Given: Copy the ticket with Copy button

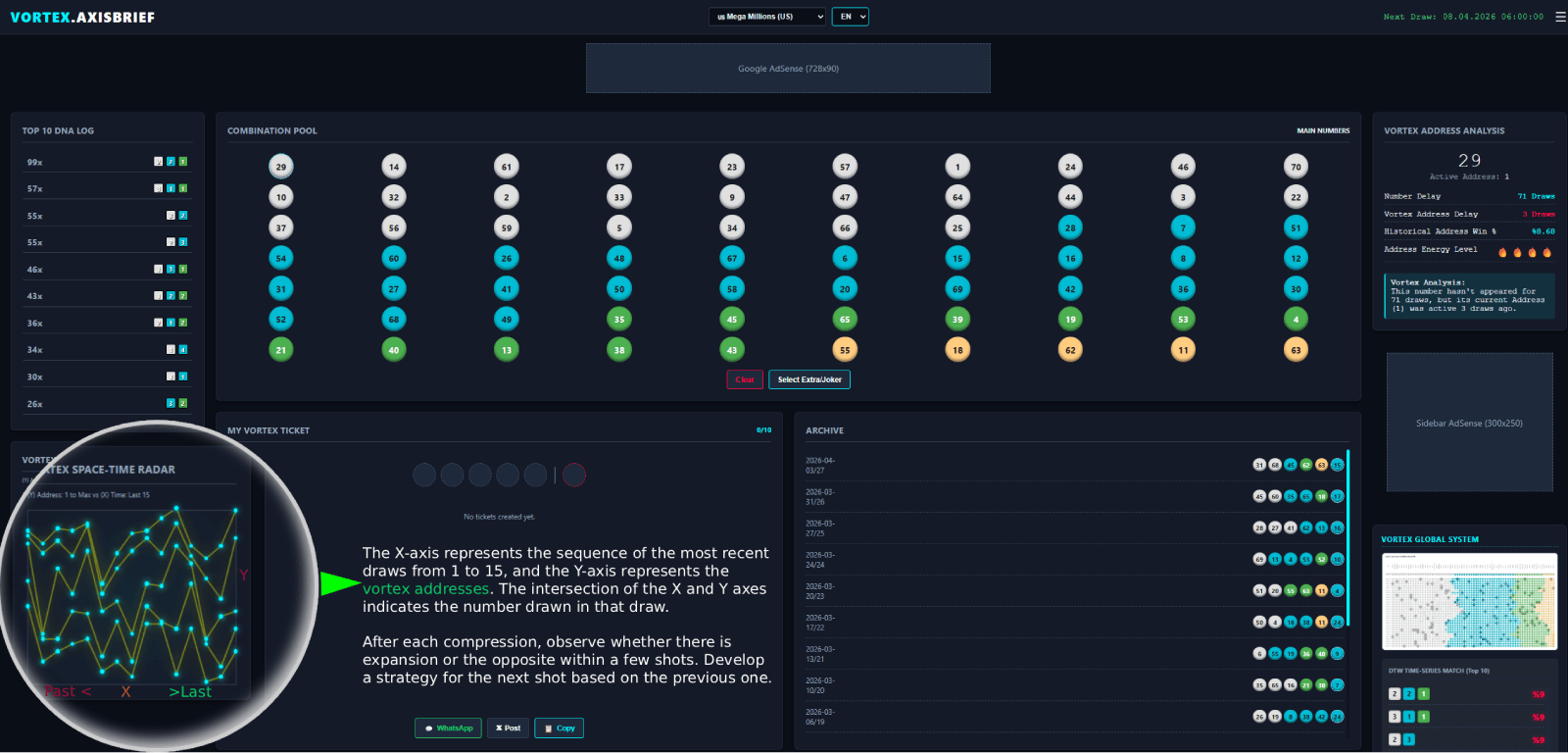Looking at the screenshot, I should pos(559,728).
